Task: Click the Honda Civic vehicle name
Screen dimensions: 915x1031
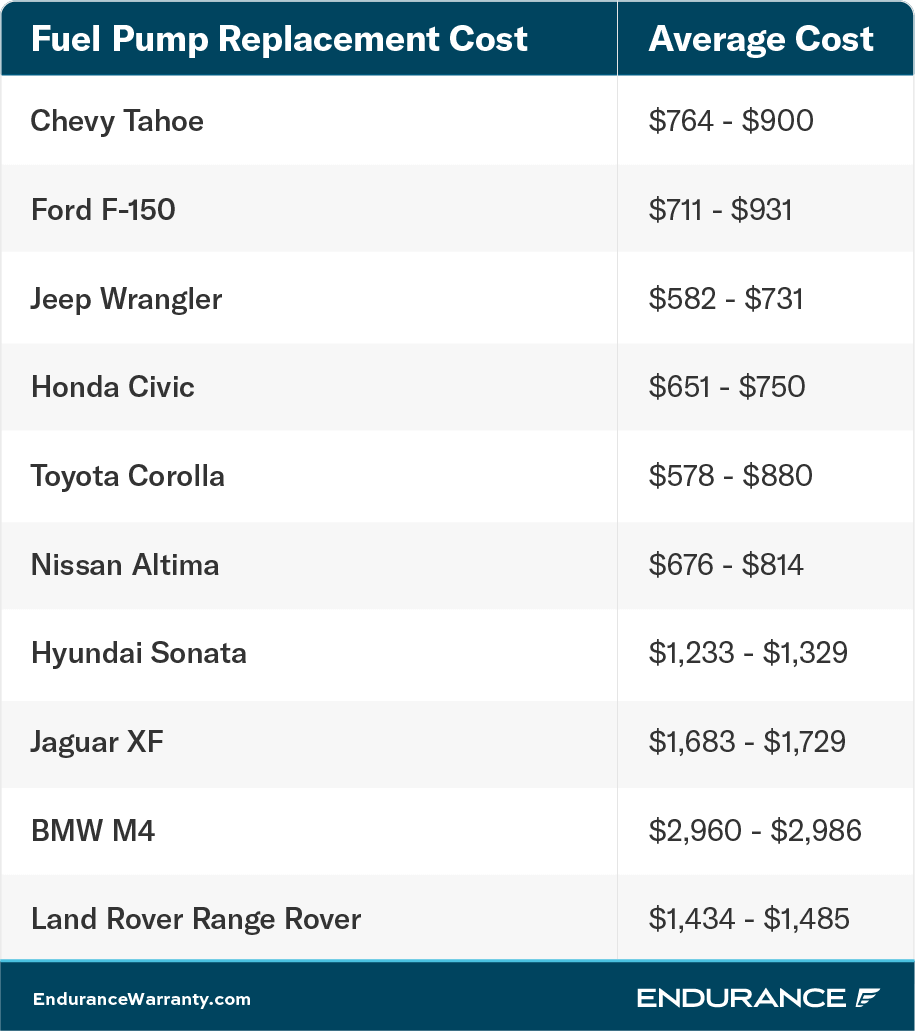Action: pos(113,387)
